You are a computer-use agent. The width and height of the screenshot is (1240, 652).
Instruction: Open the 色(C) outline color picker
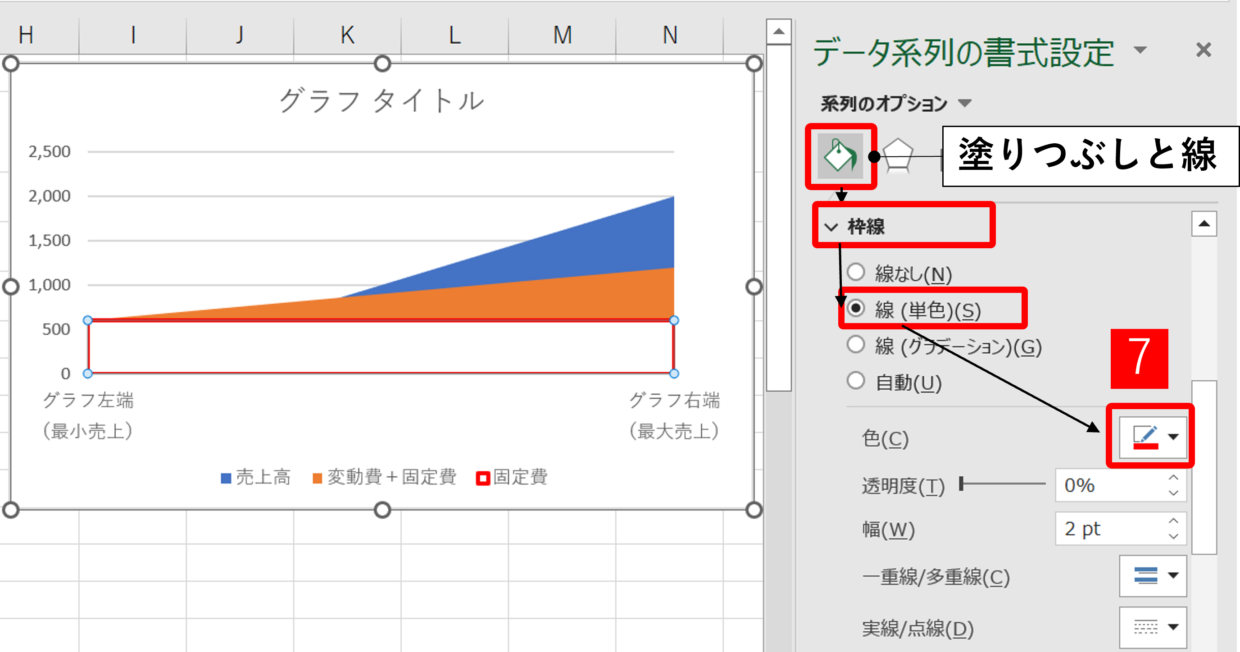coord(1152,437)
